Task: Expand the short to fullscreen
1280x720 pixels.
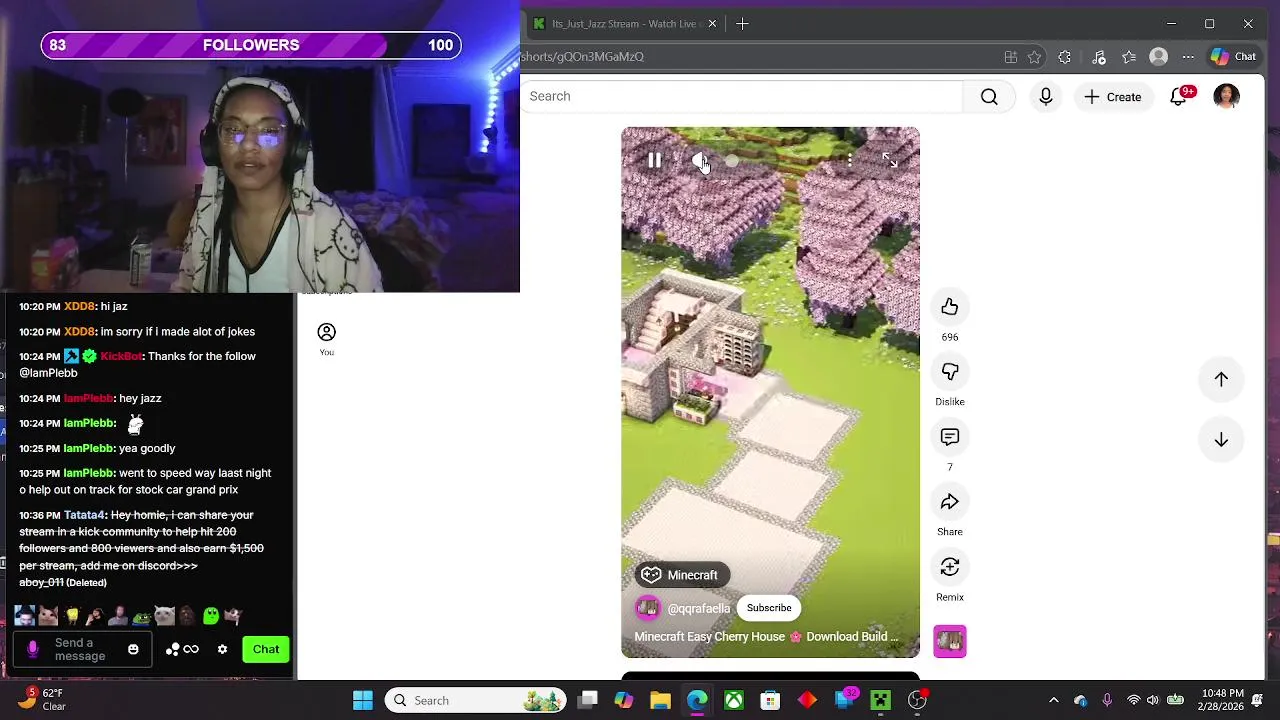Action: click(x=889, y=160)
